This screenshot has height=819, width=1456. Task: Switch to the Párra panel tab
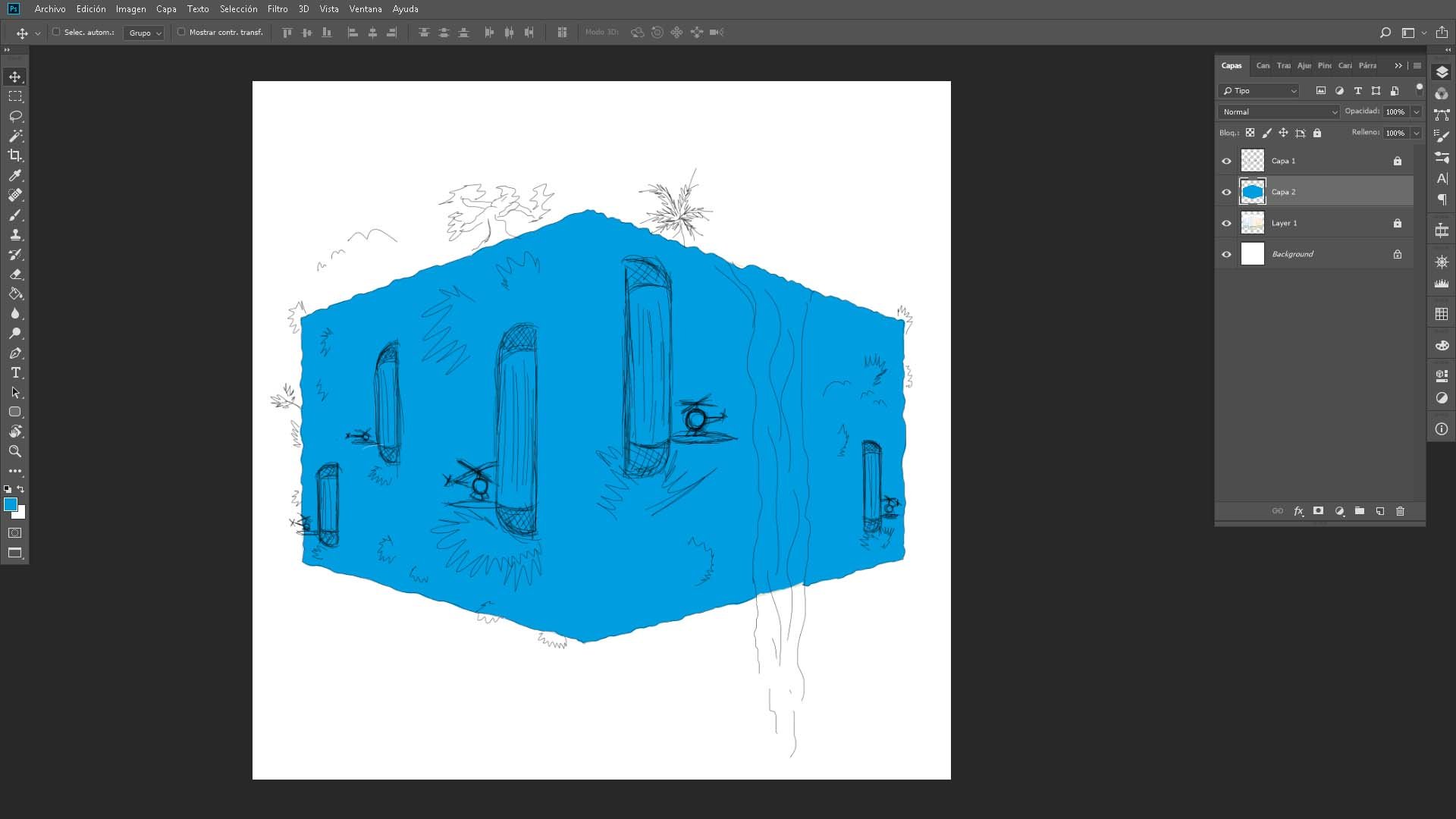pyautogui.click(x=1367, y=66)
